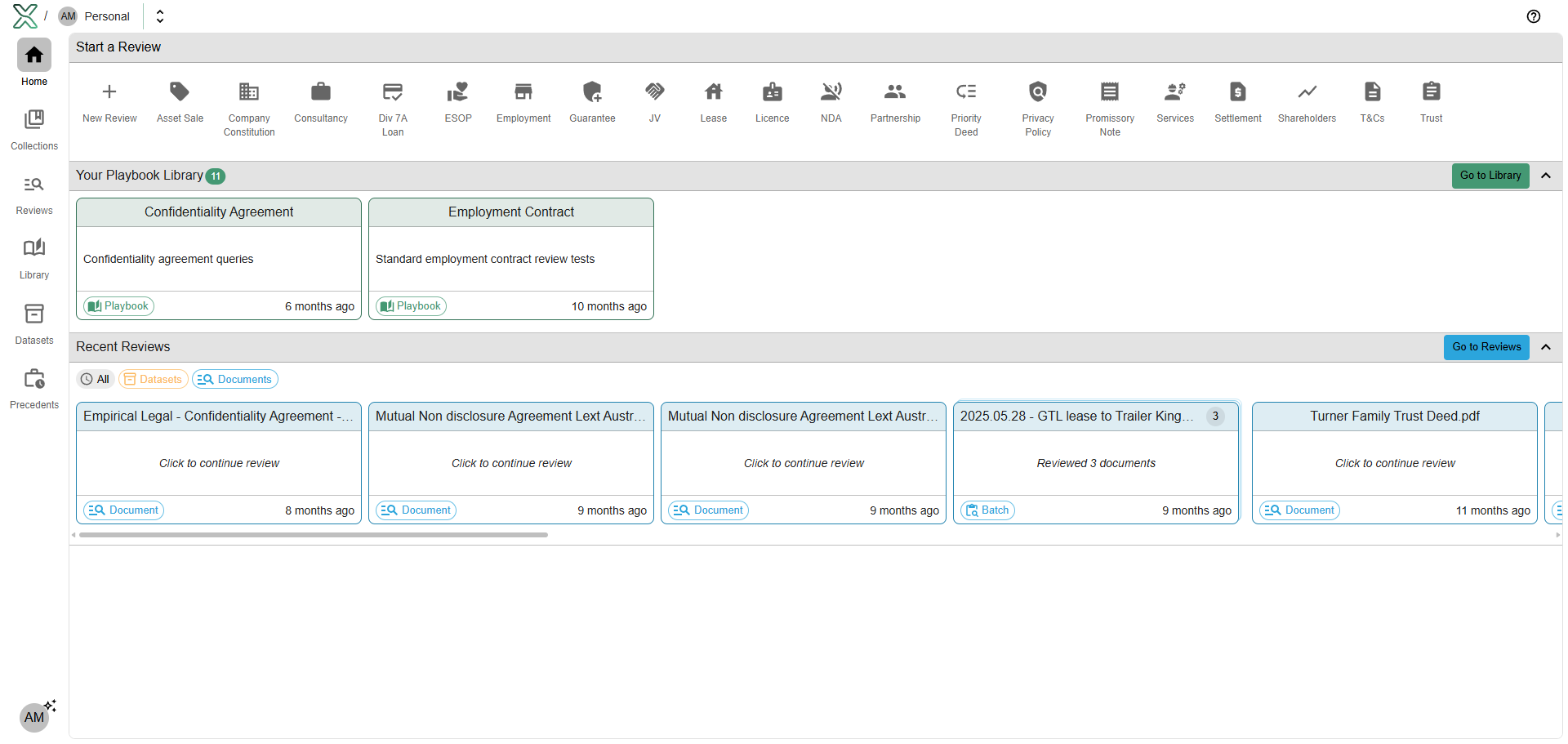
Task: Collapse the Playbook Library section
Action: click(x=1546, y=176)
